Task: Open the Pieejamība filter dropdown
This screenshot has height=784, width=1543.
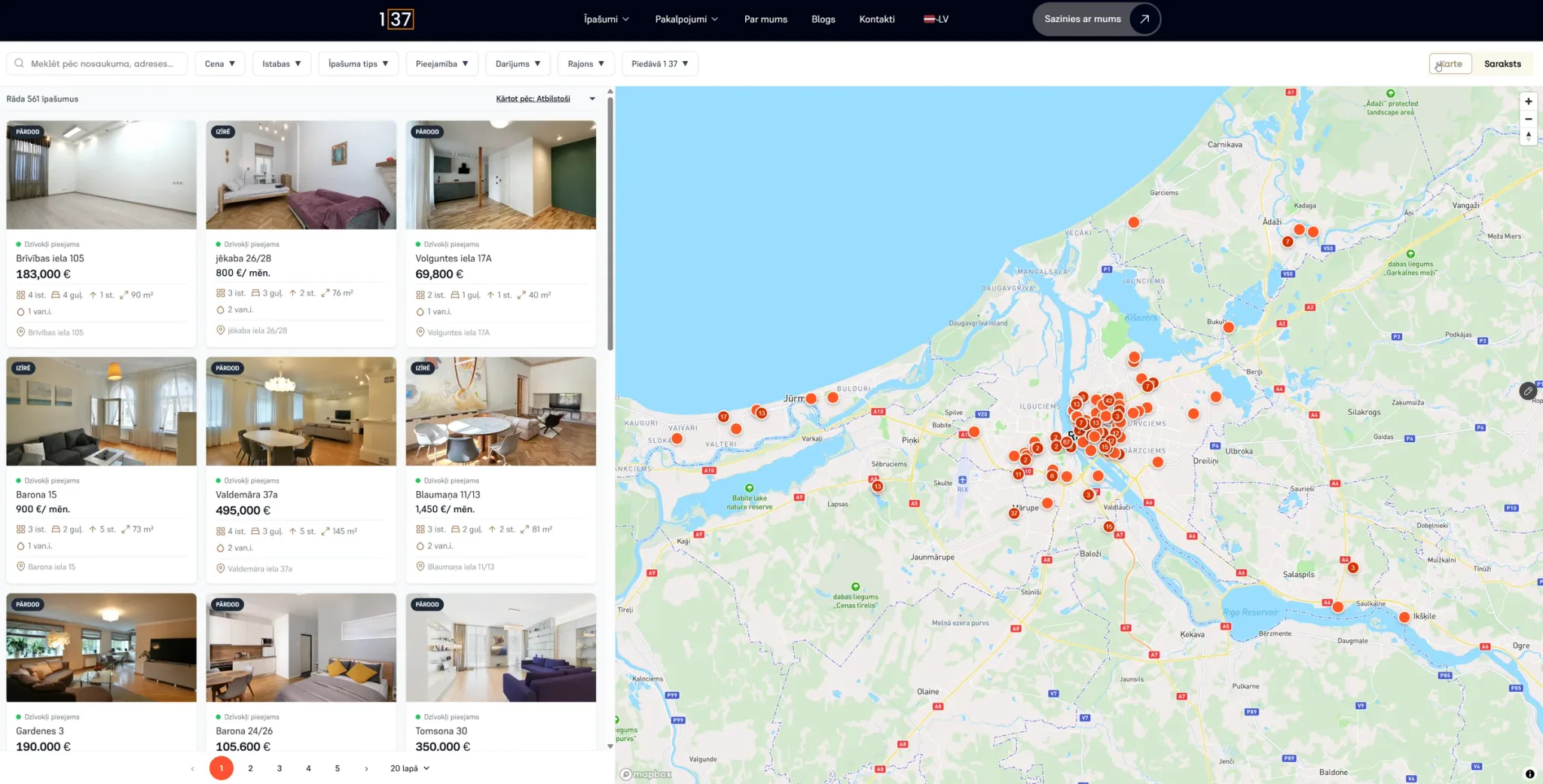Action: point(442,63)
